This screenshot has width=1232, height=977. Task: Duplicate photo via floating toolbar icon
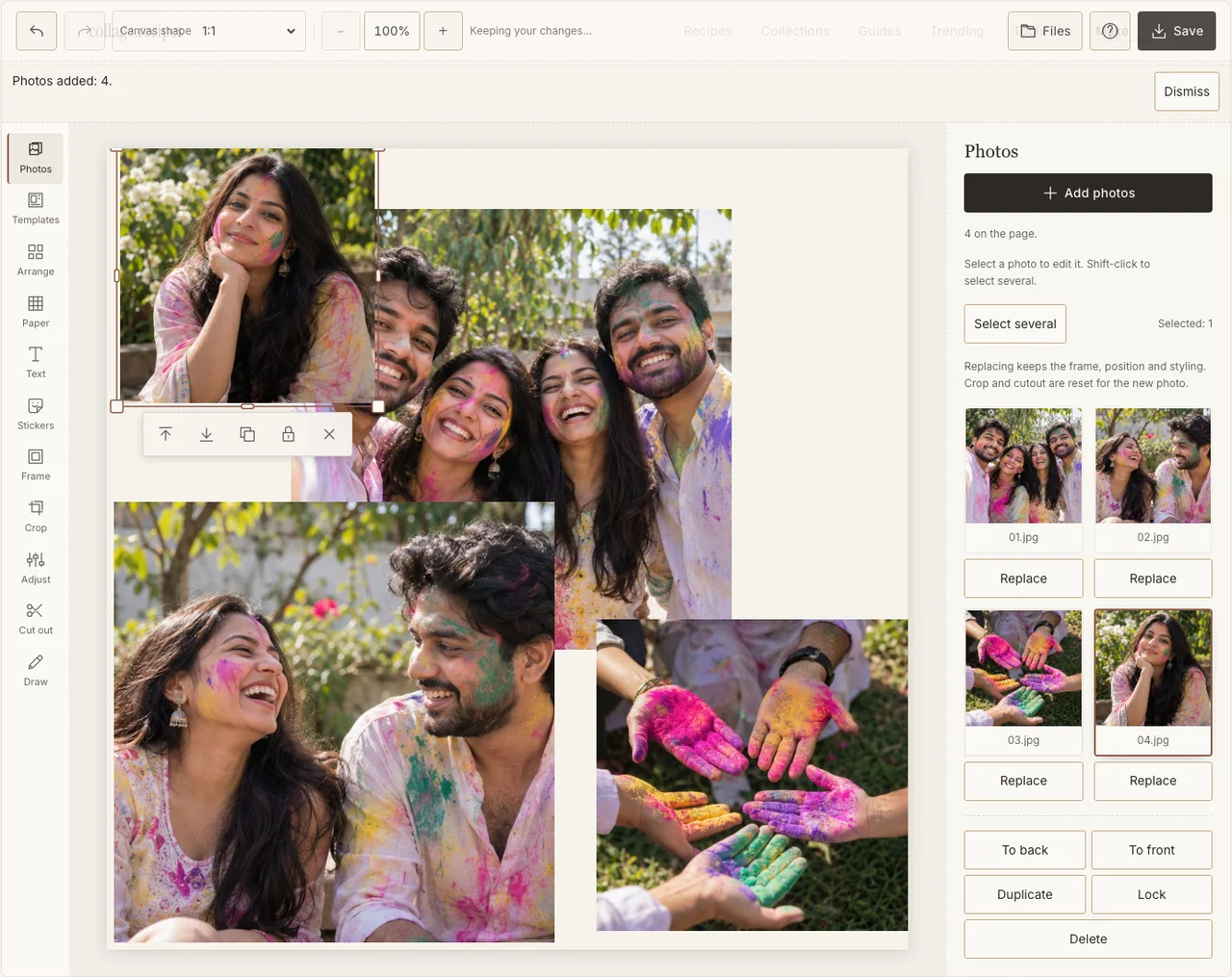(247, 434)
